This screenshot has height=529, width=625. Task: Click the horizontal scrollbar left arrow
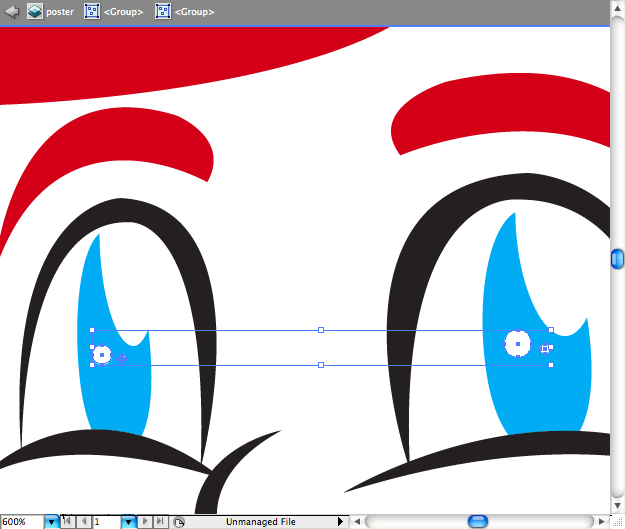pos(357,521)
